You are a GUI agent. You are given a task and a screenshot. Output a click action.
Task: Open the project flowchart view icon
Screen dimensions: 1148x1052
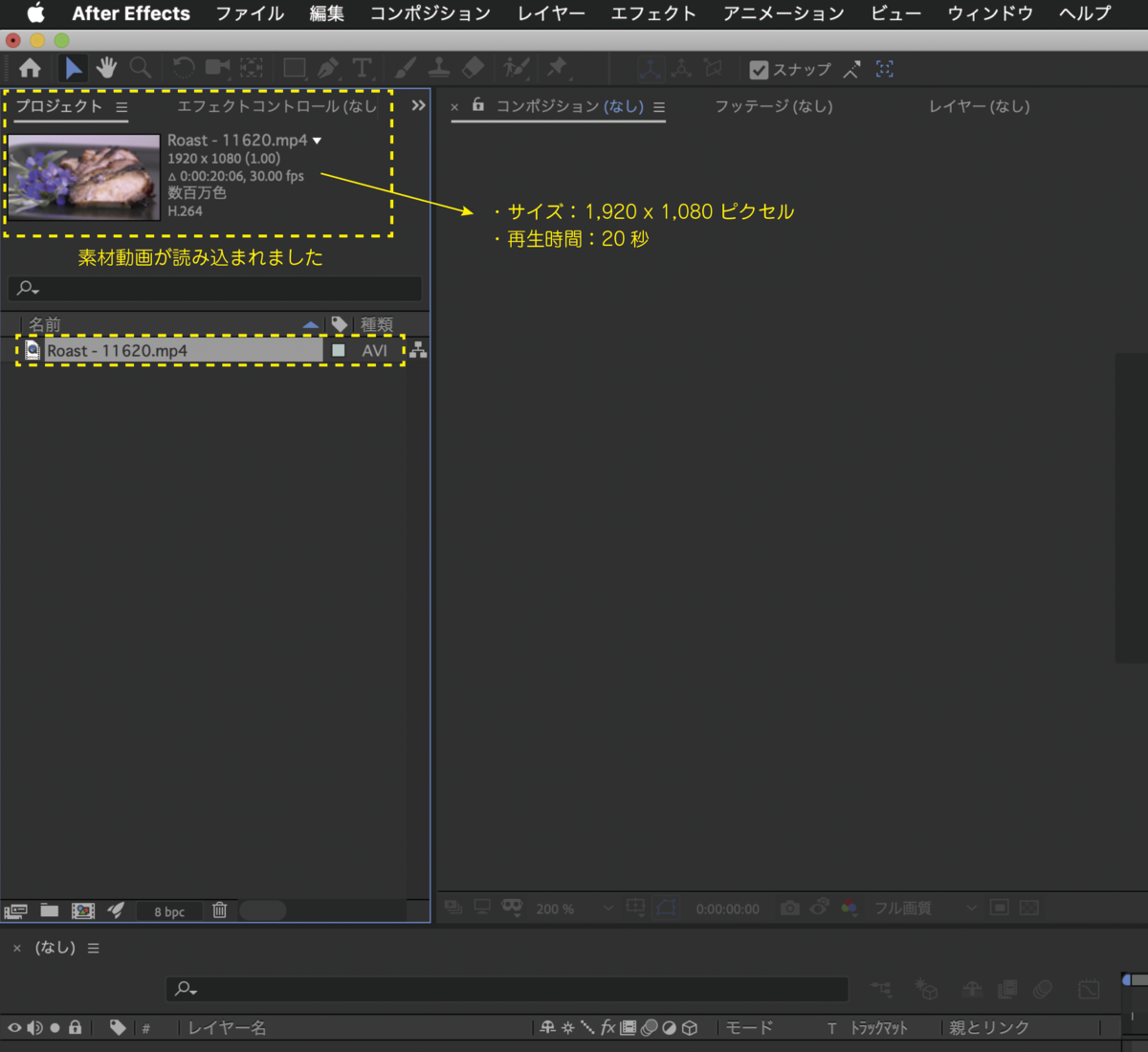tap(418, 351)
